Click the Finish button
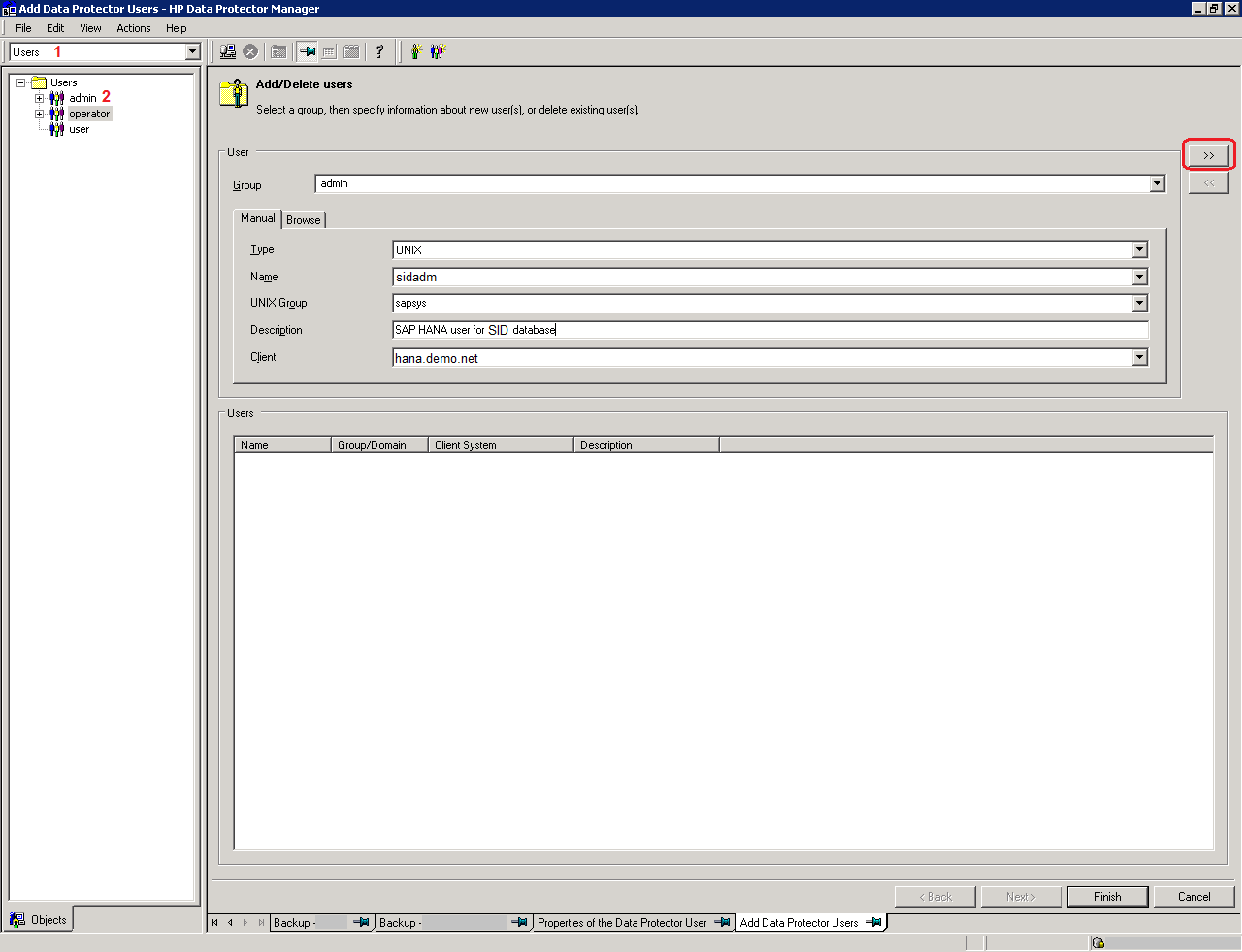This screenshot has height=952, width=1242. [1108, 897]
